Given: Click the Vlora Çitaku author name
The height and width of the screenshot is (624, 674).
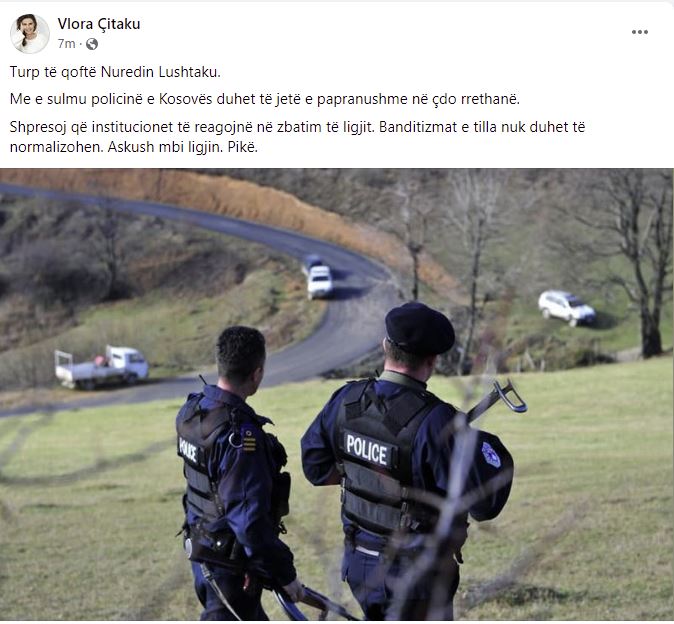Looking at the screenshot, I should 99,24.
